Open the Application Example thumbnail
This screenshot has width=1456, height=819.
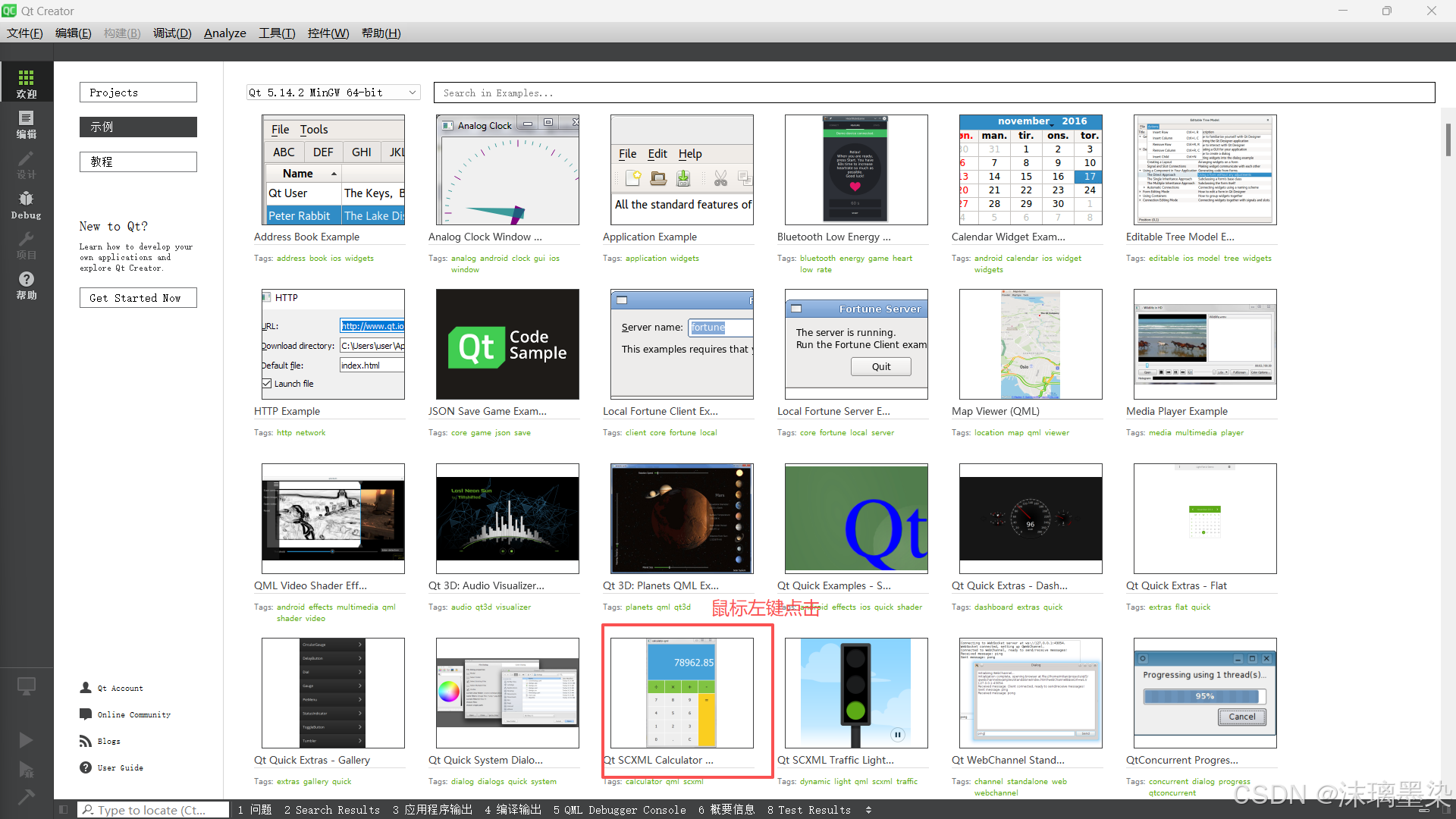click(x=682, y=170)
